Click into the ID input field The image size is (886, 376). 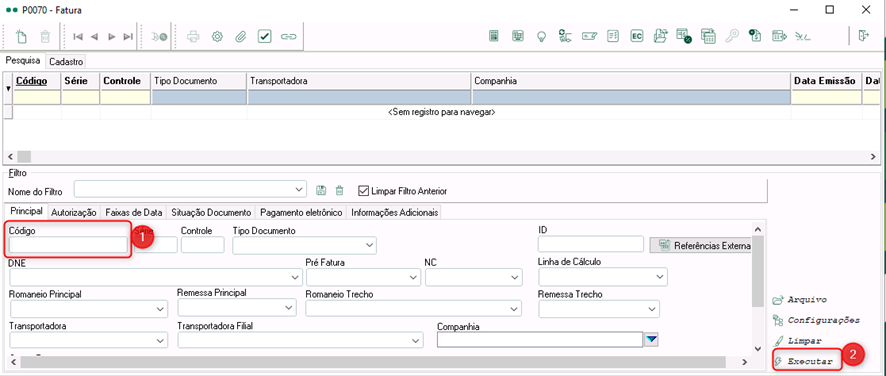click(591, 244)
